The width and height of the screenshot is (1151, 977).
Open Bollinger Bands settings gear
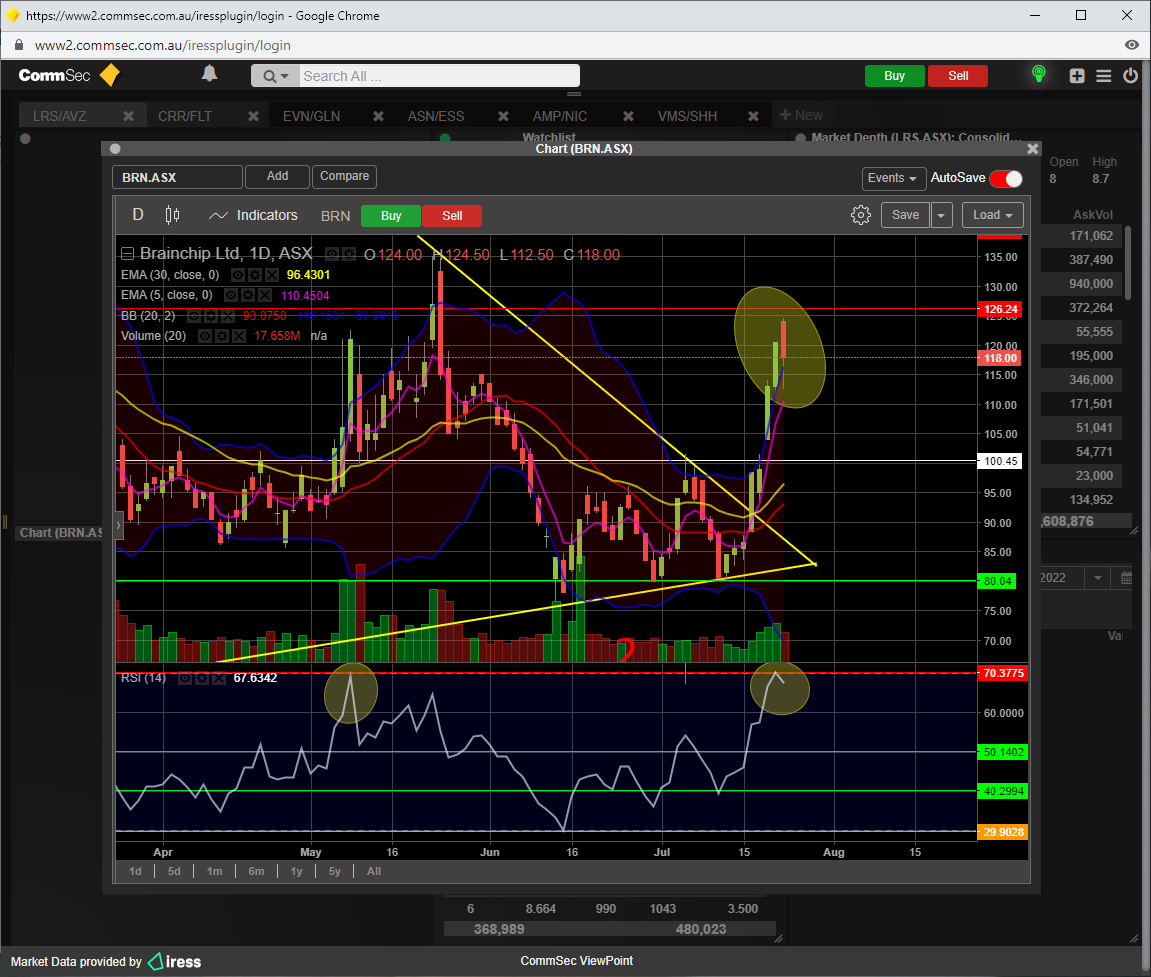tap(211, 316)
